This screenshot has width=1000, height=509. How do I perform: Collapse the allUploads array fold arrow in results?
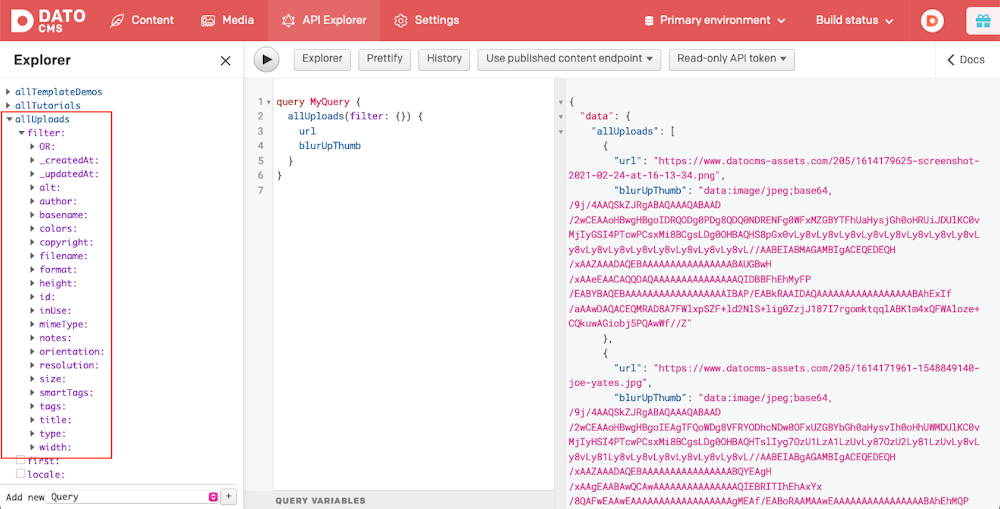560,131
